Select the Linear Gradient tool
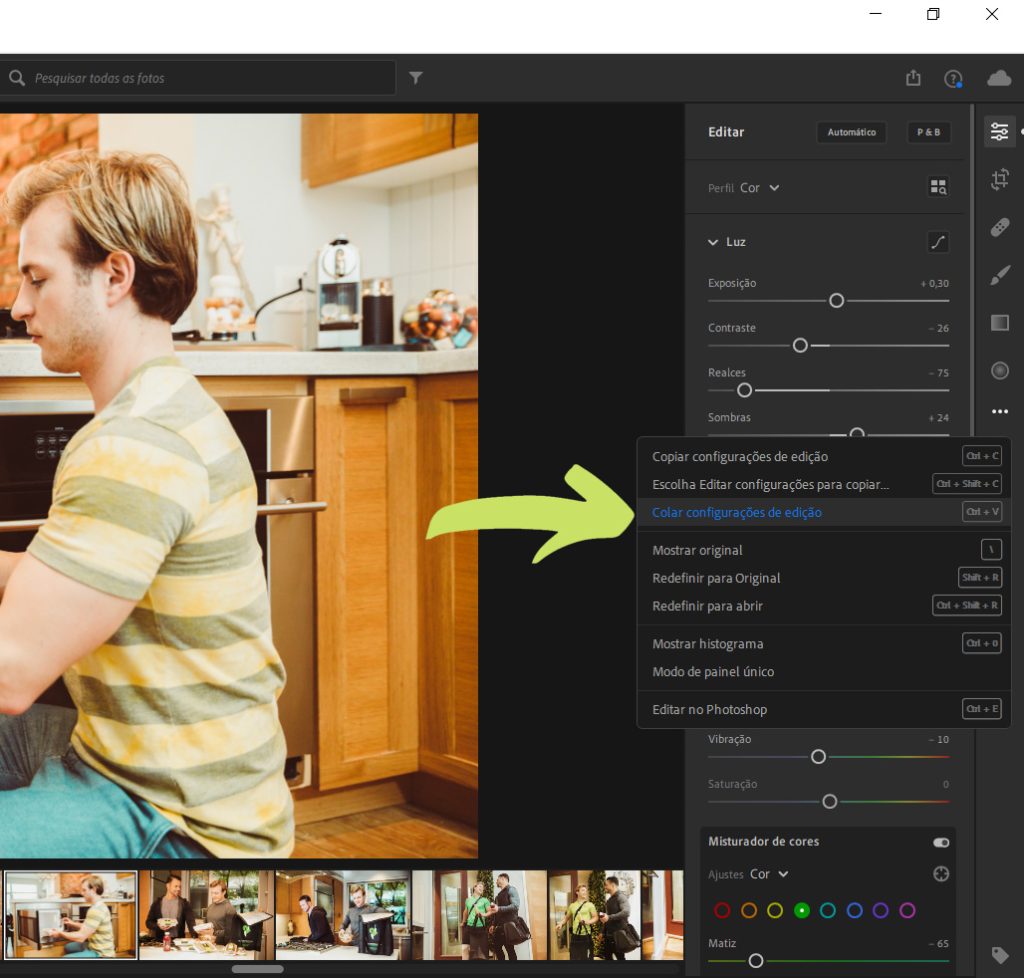The width and height of the screenshot is (1024, 978). pyautogui.click(x=999, y=323)
